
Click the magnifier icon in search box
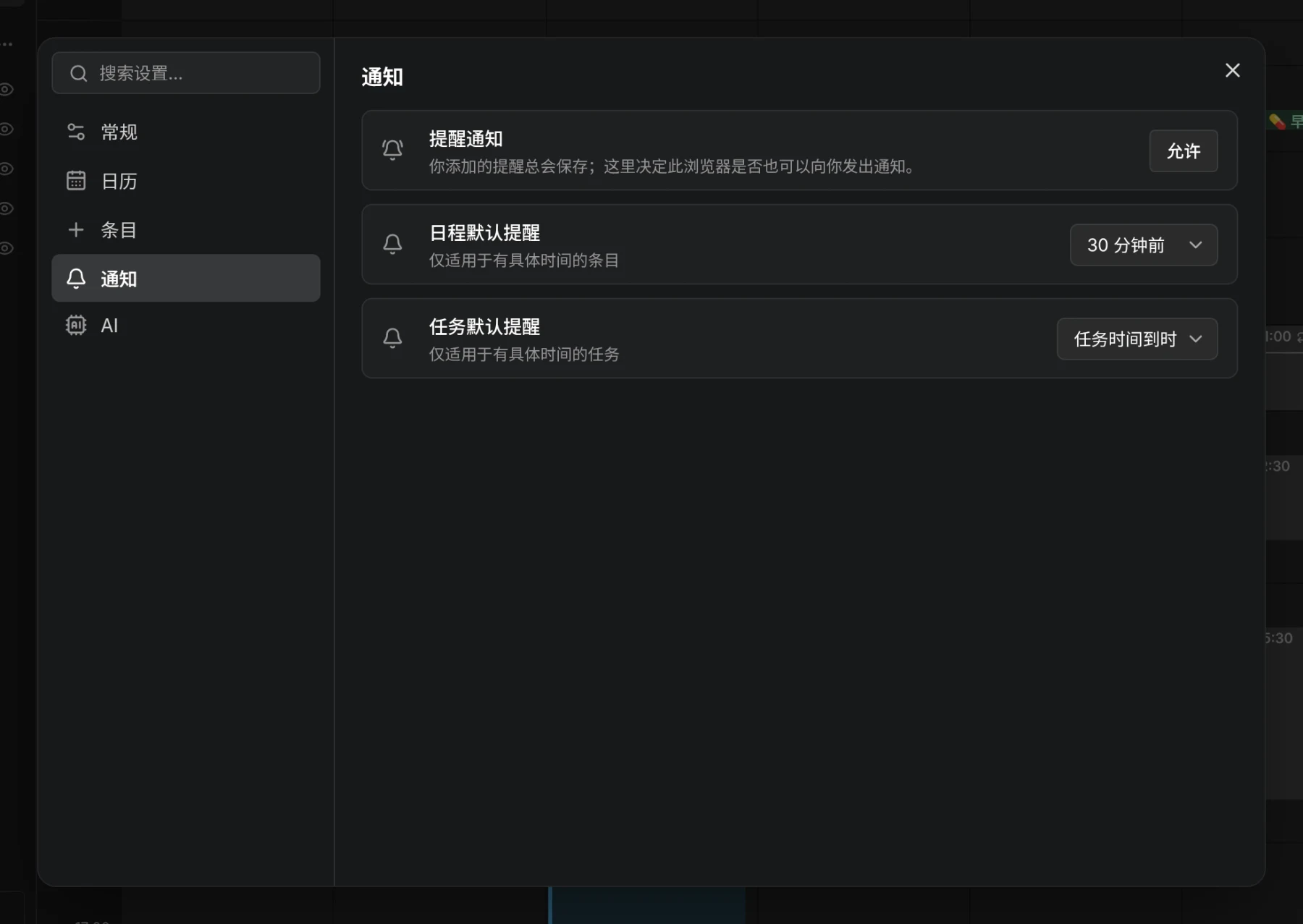click(78, 73)
